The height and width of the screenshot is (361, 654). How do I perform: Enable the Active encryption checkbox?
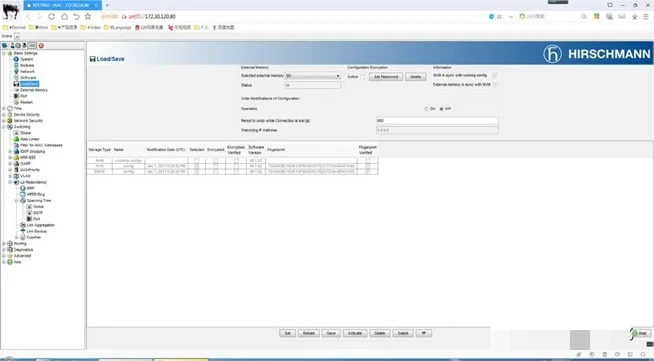point(362,77)
